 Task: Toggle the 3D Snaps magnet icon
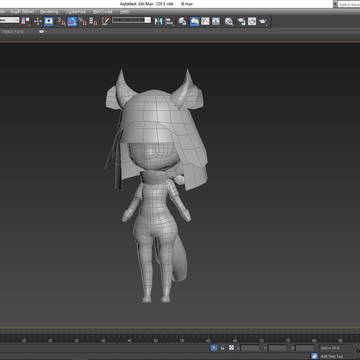(x=61, y=21)
